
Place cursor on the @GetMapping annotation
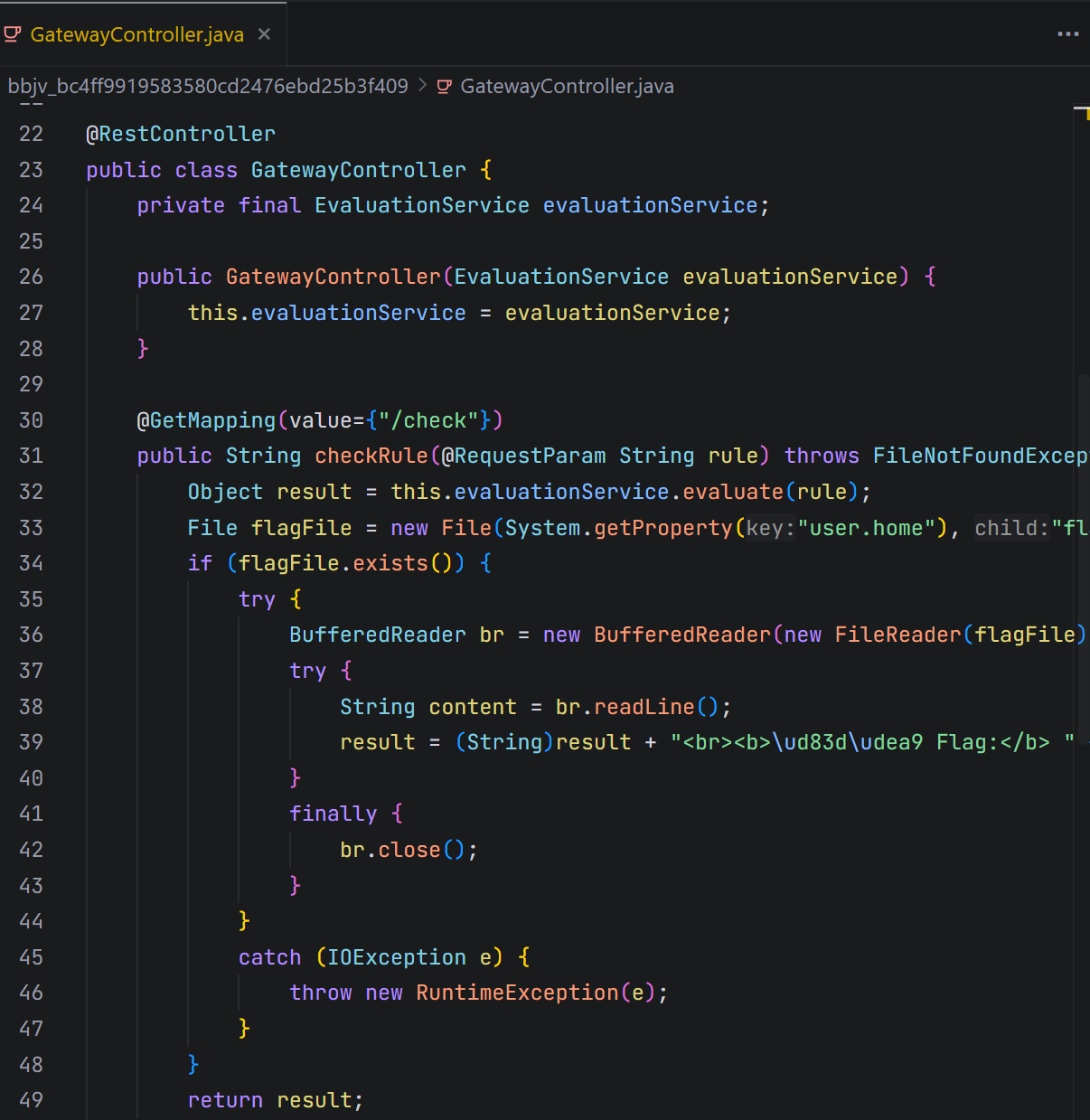[x=205, y=420]
